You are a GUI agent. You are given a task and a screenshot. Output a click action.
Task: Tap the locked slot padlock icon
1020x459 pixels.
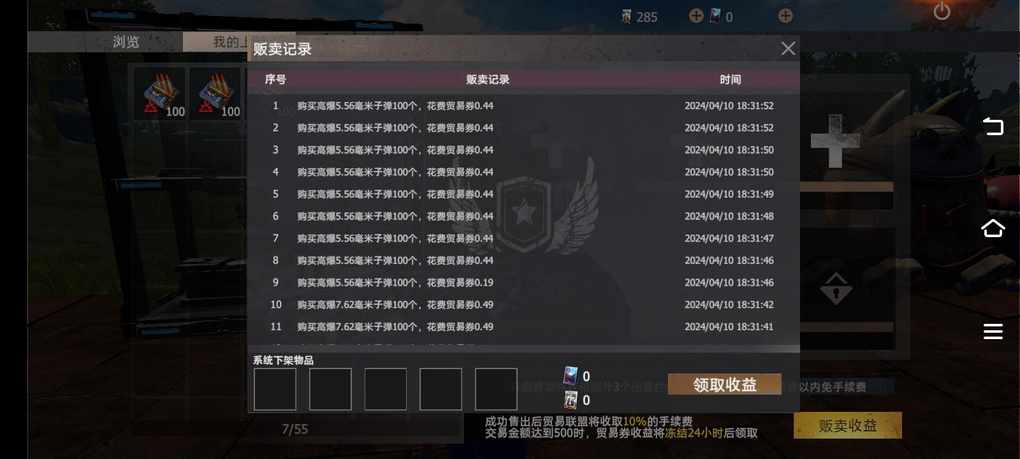(836, 289)
